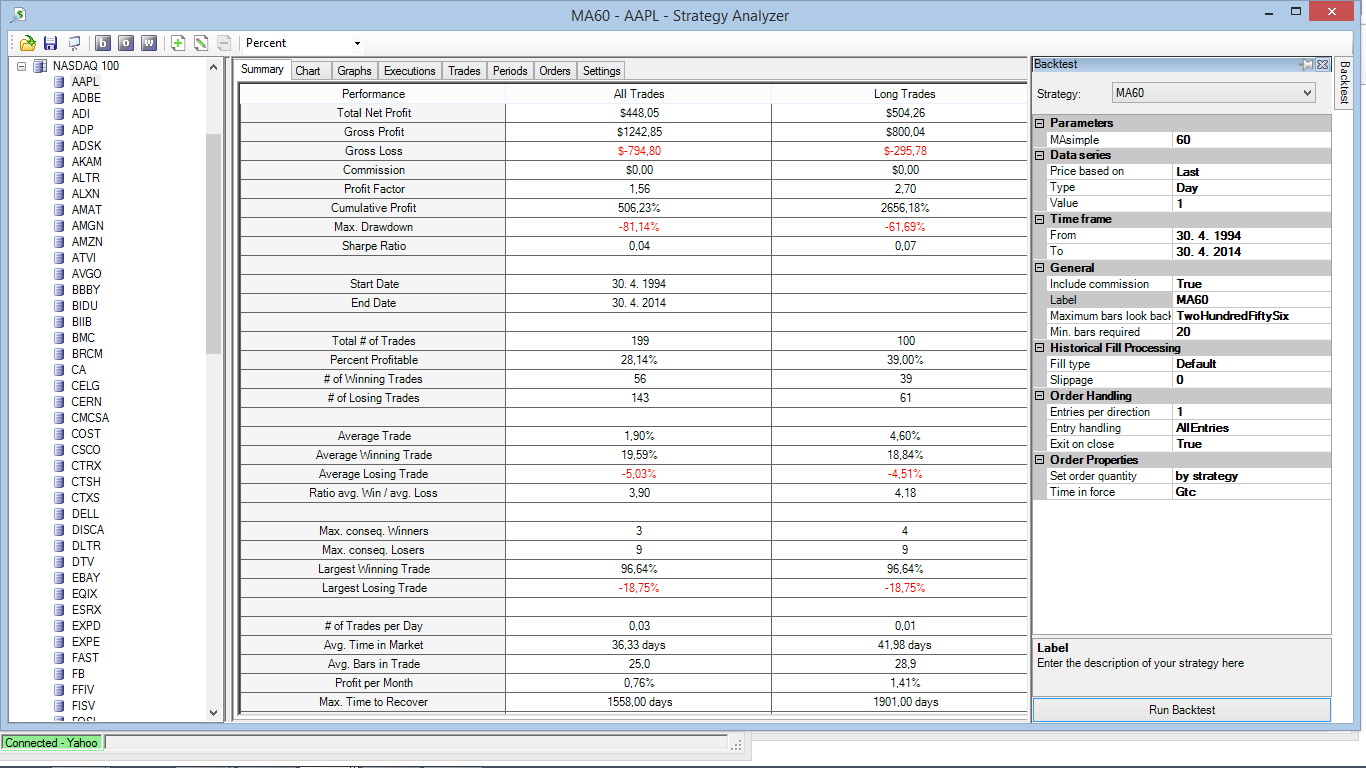Click the Run Backtest button
Image resolution: width=1366 pixels, height=768 pixels.
1181,710
